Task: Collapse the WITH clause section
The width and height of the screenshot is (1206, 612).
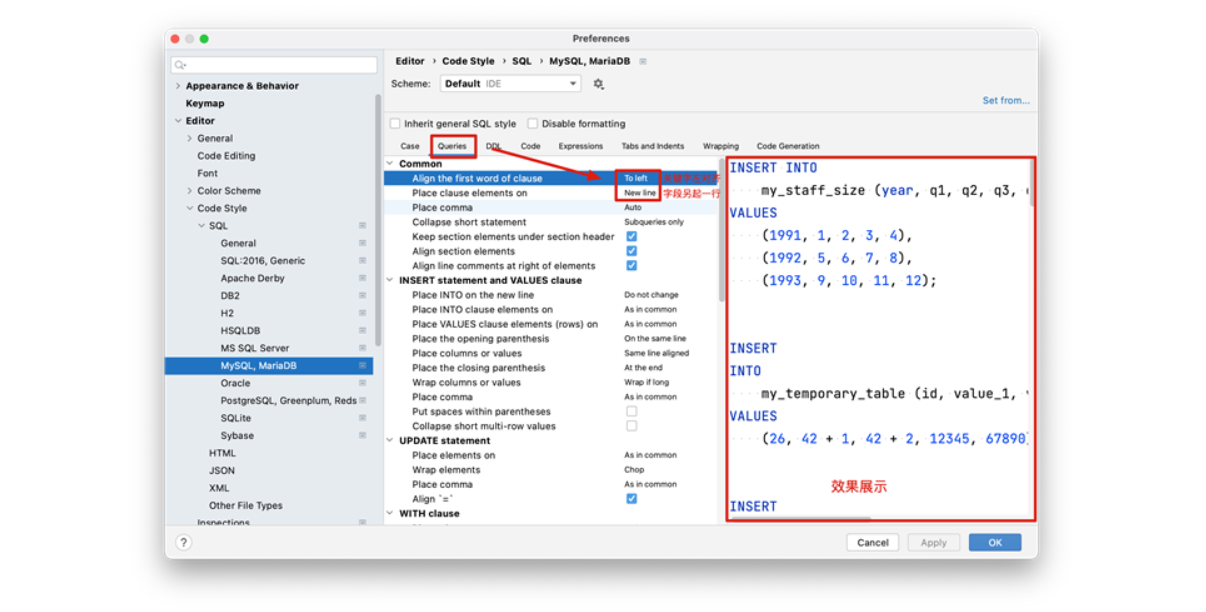Action: point(390,514)
